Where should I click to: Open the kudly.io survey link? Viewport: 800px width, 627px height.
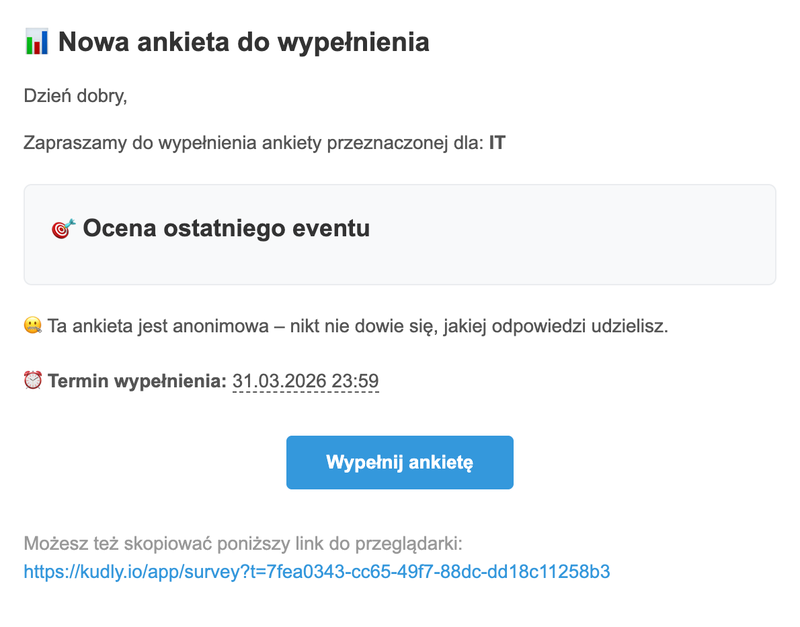coord(317,571)
